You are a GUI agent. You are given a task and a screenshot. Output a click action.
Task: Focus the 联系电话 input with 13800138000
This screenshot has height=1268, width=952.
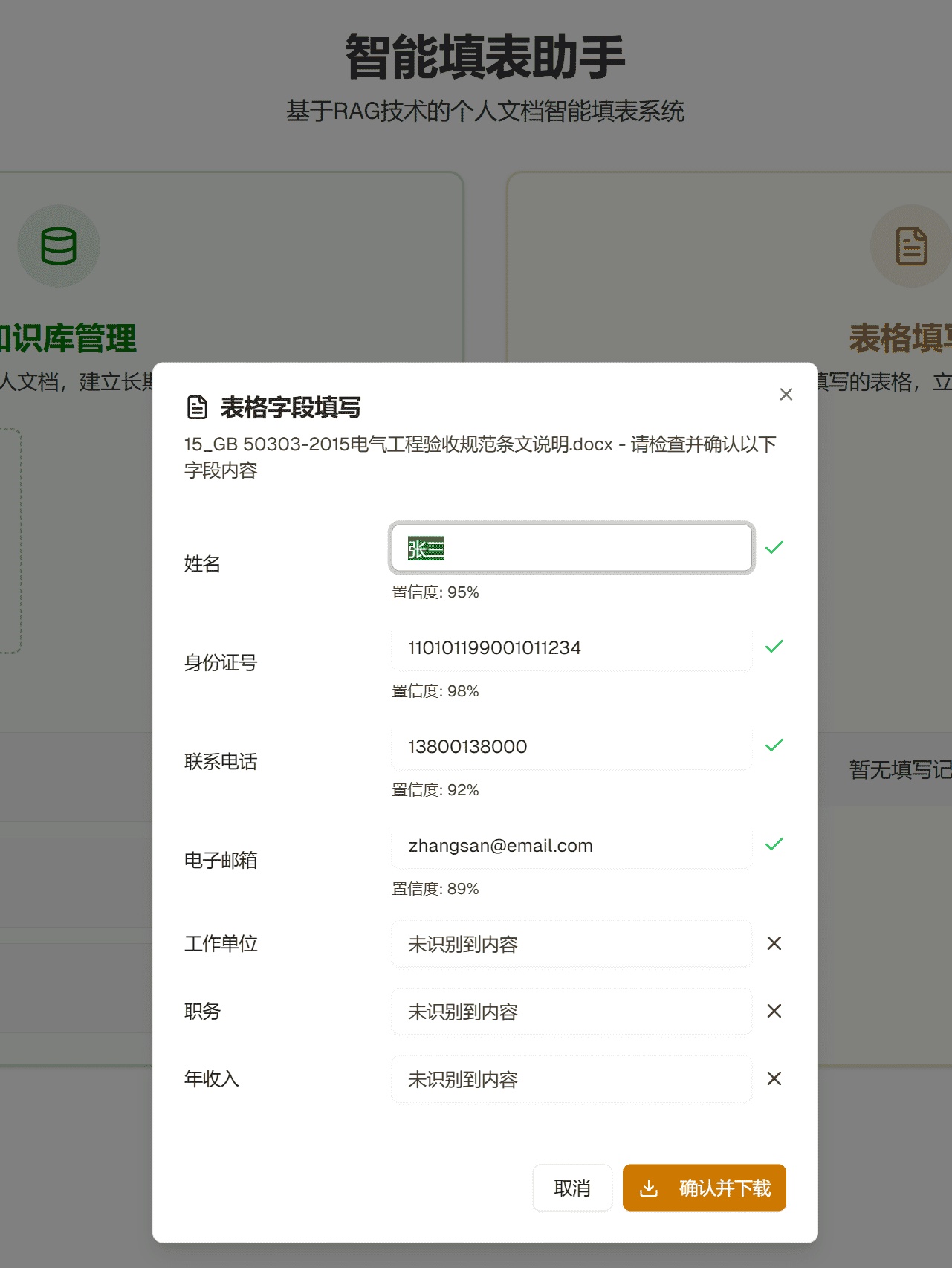(x=571, y=746)
